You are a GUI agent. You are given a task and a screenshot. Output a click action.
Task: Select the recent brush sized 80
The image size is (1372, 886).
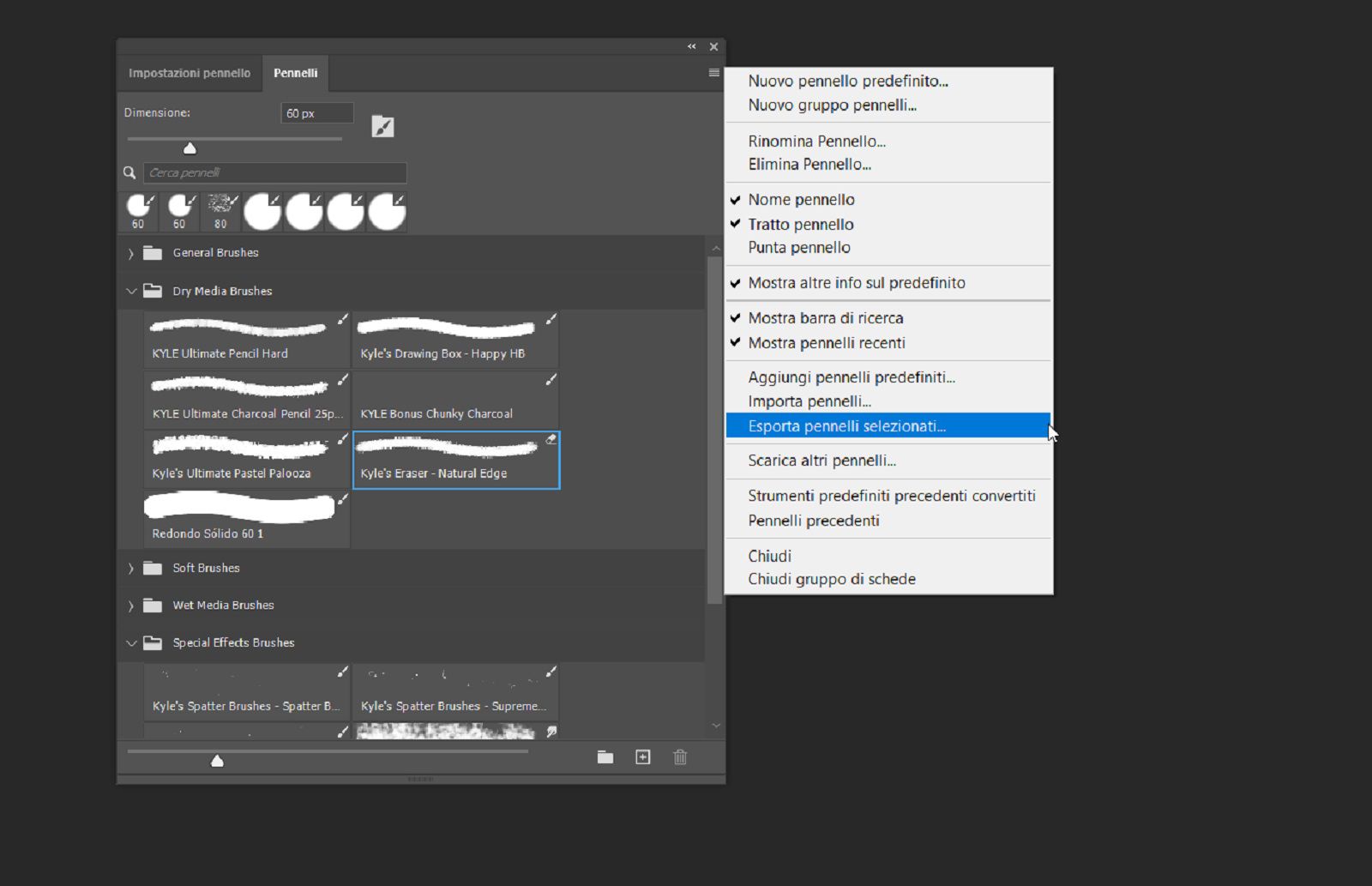221,212
